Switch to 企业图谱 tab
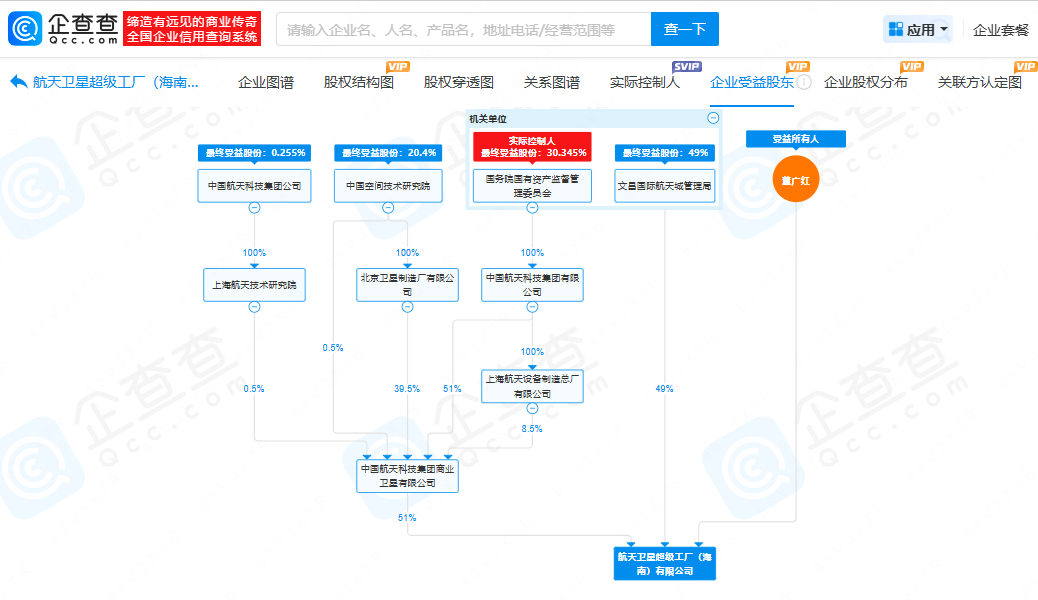Image resolution: width=1038 pixels, height=600 pixels. pos(265,82)
